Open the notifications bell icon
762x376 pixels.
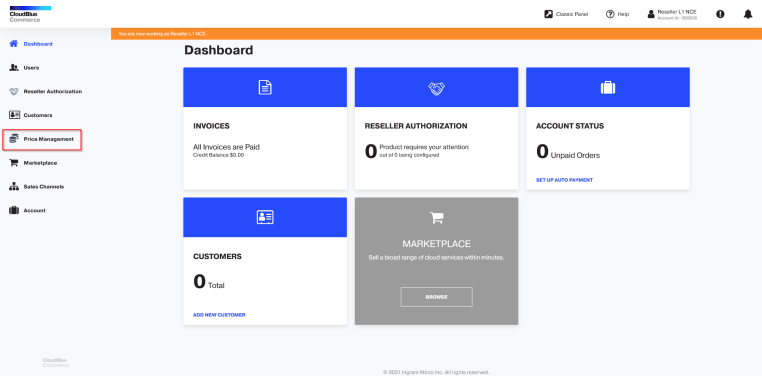click(748, 14)
